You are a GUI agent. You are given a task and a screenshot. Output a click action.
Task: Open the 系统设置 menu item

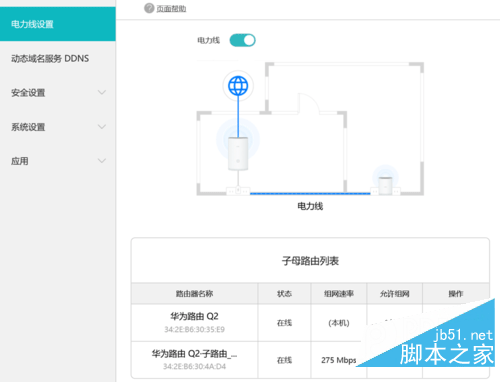[58, 127]
